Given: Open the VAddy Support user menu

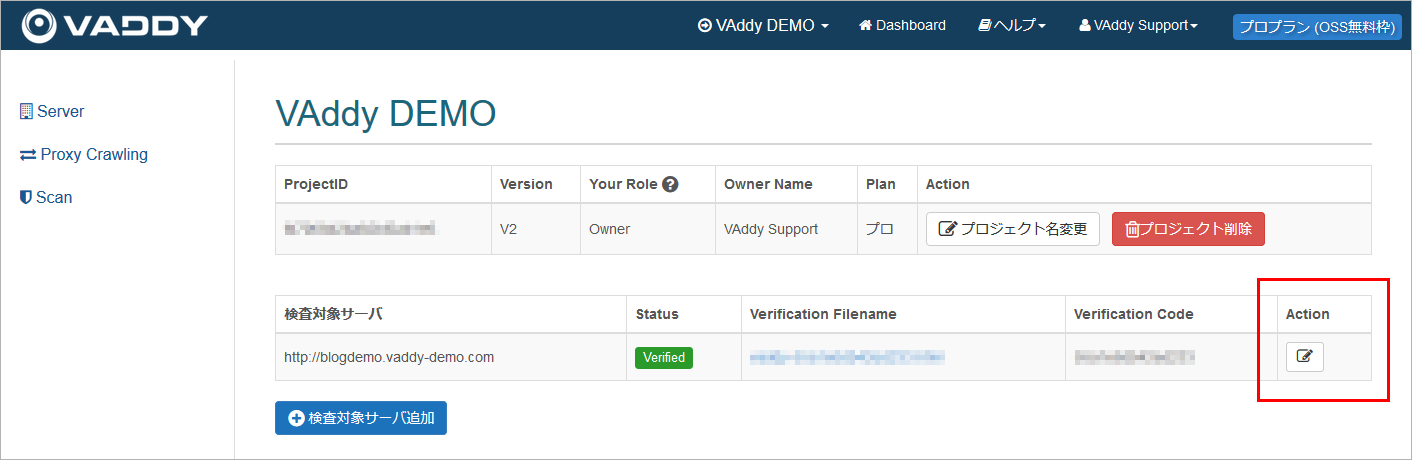Looking at the screenshot, I should (x=1138, y=26).
